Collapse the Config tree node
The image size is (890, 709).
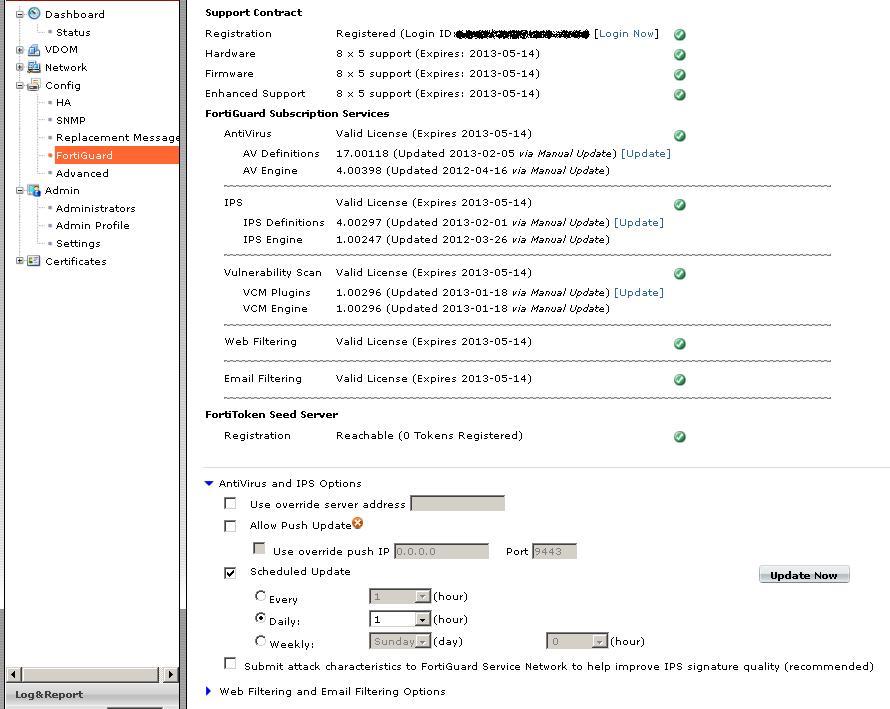20,86
